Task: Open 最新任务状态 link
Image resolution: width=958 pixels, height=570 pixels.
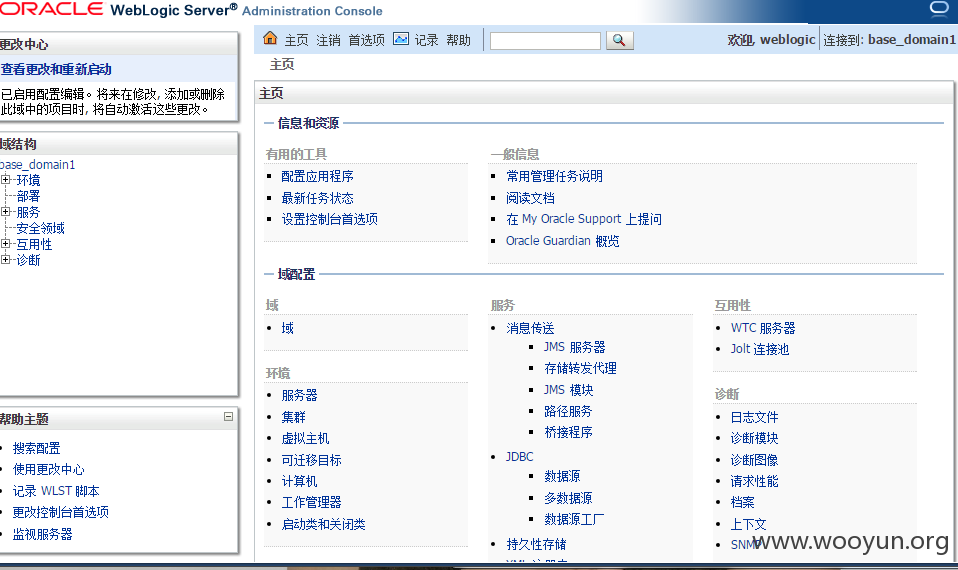Action: [x=317, y=198]
